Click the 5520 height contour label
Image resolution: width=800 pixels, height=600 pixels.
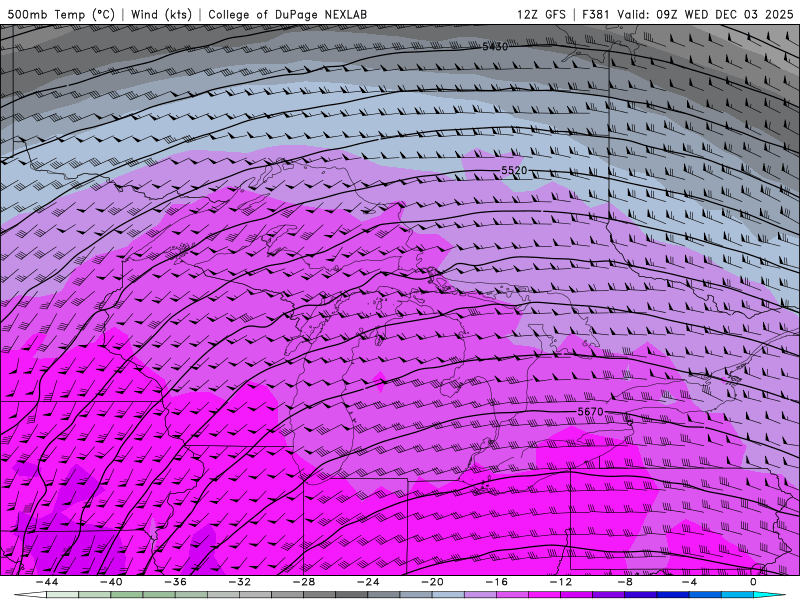tap(514, 170)
